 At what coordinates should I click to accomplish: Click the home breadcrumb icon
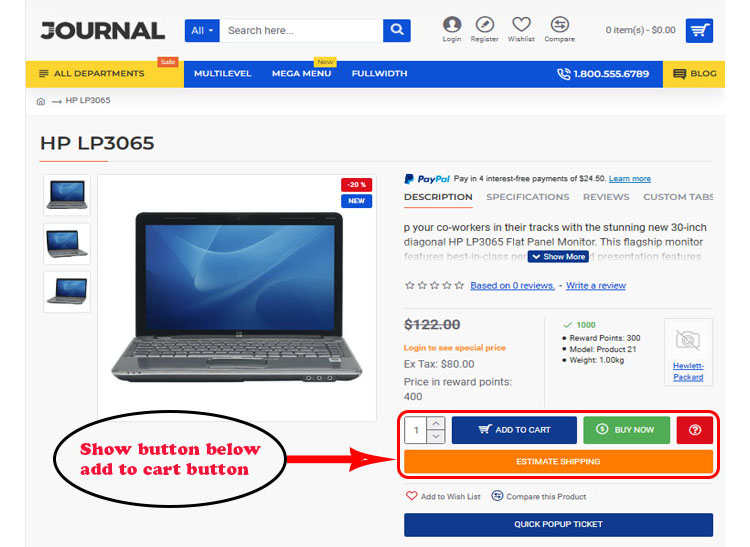tap(41, 101)
